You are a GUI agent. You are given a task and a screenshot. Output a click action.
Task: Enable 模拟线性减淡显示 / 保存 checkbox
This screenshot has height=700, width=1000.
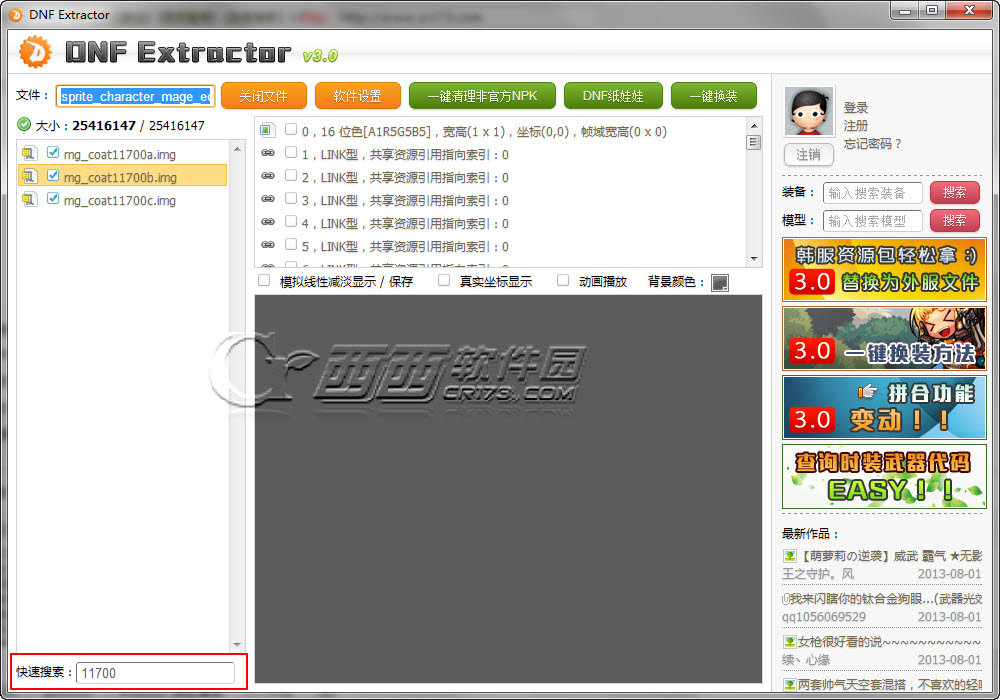[x=264, y=281]
